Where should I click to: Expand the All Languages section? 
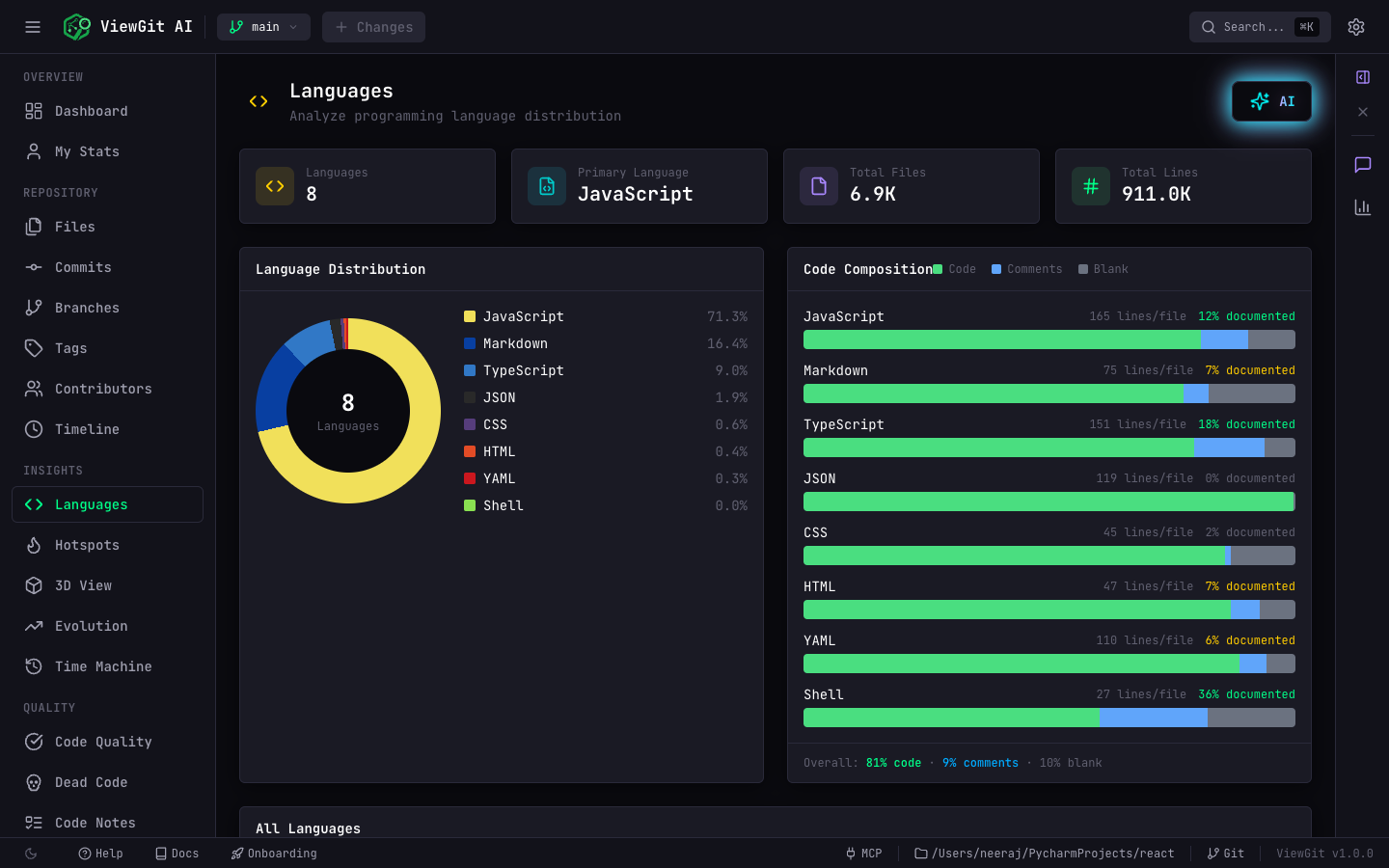tap(308, 827)
